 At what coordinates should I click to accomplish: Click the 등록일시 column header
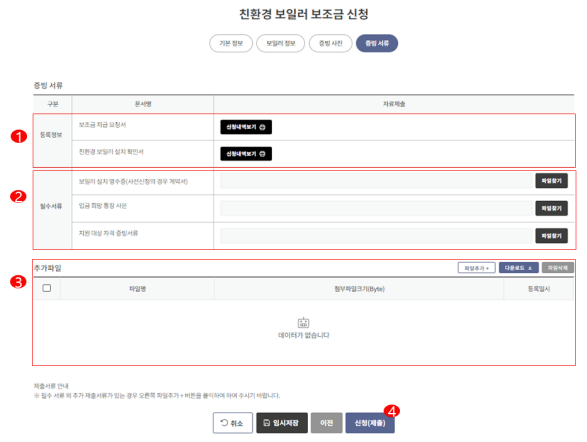(539, 289)
